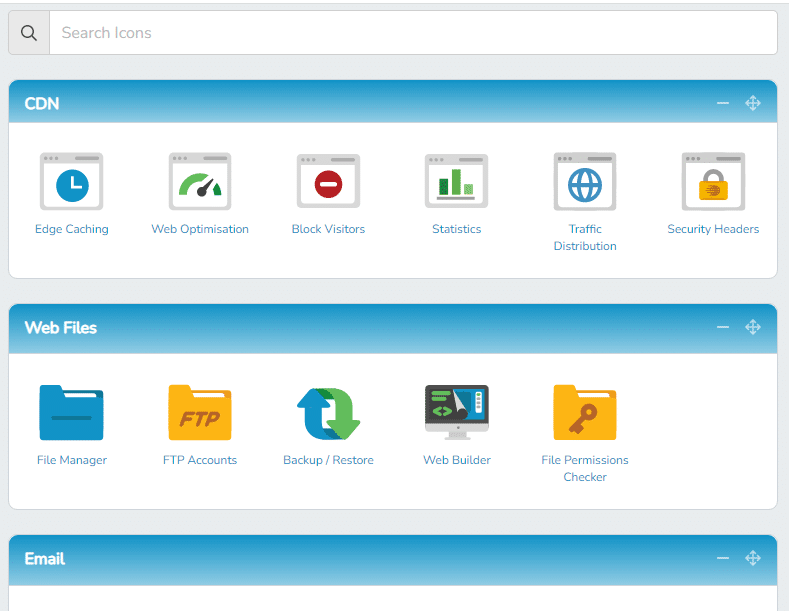Select the Traffic Distribution globe icon
The width and height of the screenshot is (789, 611).
point(585,182)
